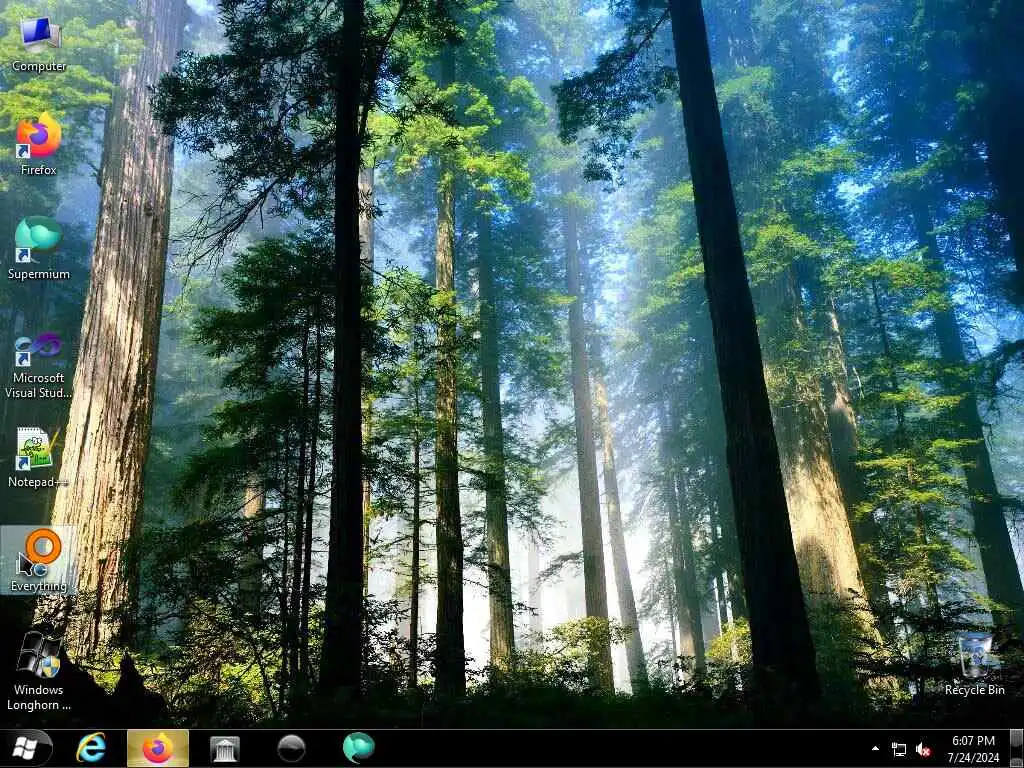Select the Supermium desktop shortcut
Screen dimensions: 1024x768
click(x=39, y=248)
